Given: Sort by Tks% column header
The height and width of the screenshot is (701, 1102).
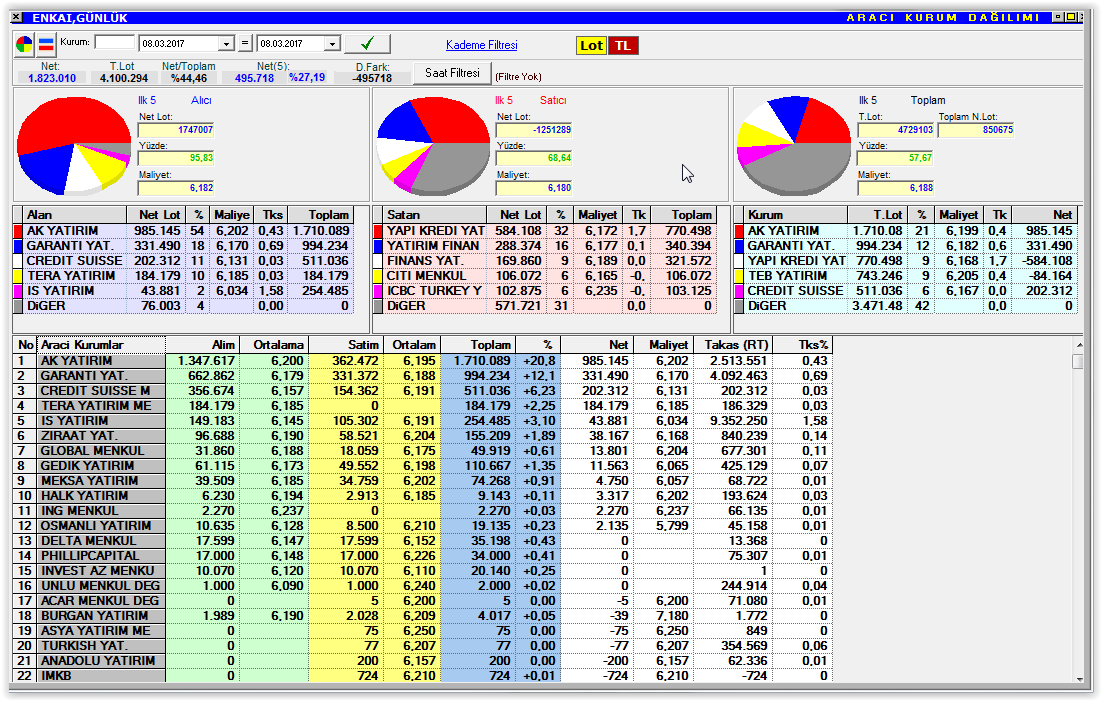Looking at the screenshot, I should [803, 345].
